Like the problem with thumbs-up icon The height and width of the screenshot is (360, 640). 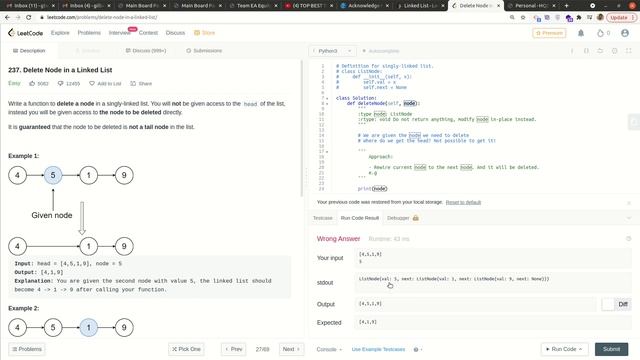click(32, 83)
